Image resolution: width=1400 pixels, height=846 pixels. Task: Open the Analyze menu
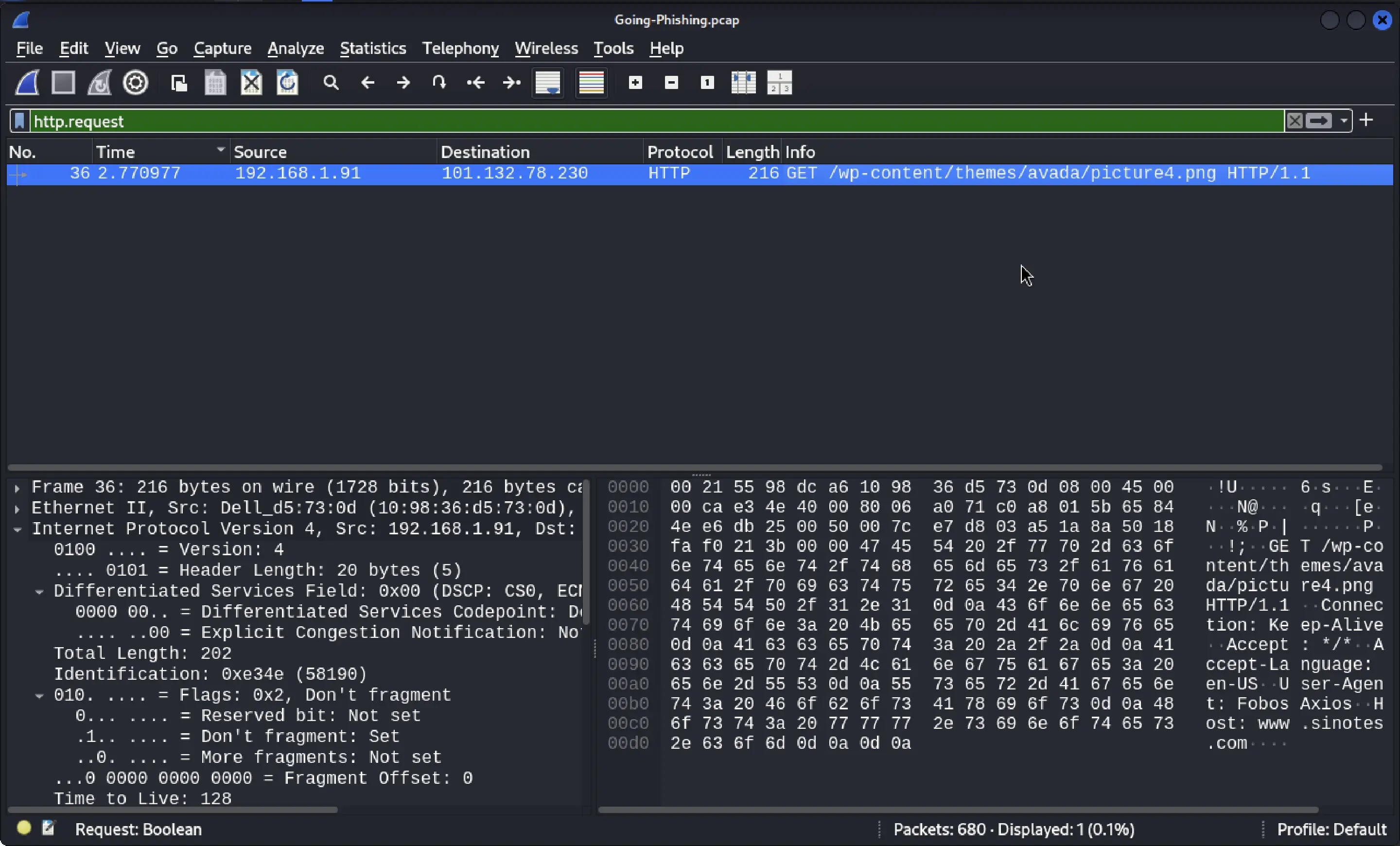(296, 48)
